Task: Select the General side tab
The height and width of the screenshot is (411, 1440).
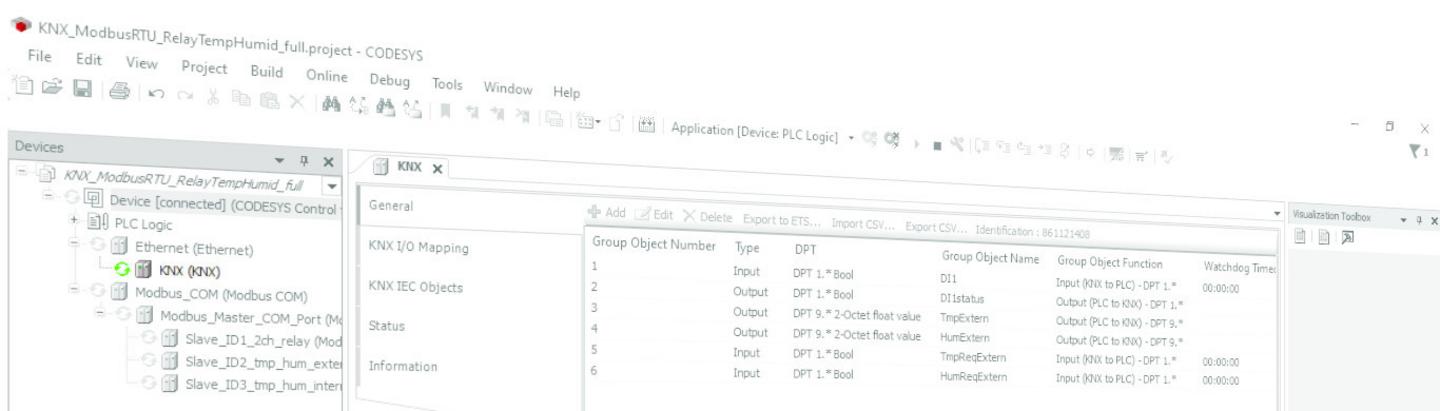Action: pyautogui.click(x=393, y=205)
